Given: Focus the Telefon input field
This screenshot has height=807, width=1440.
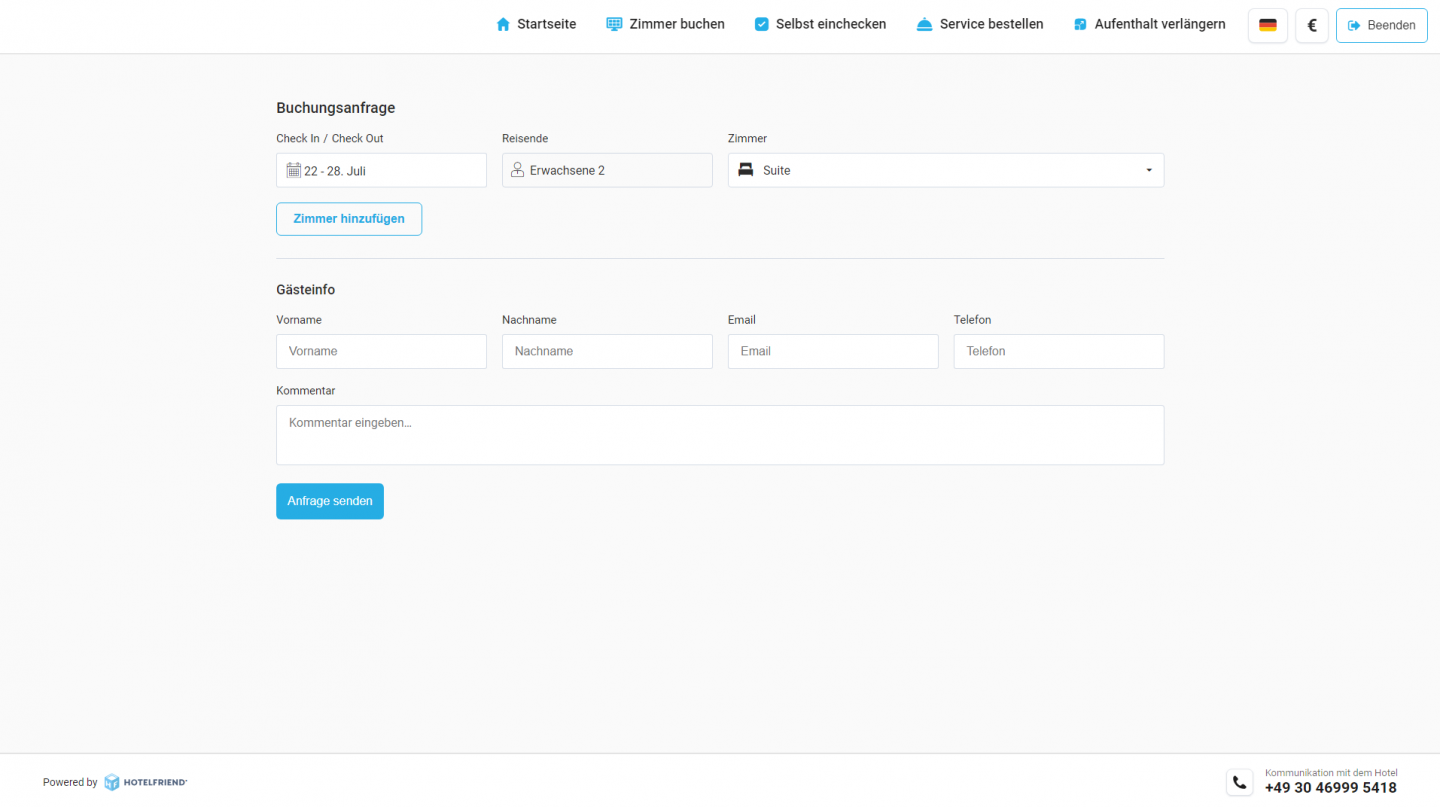Looking at the screenshot, I should (x=1059, y=351).
